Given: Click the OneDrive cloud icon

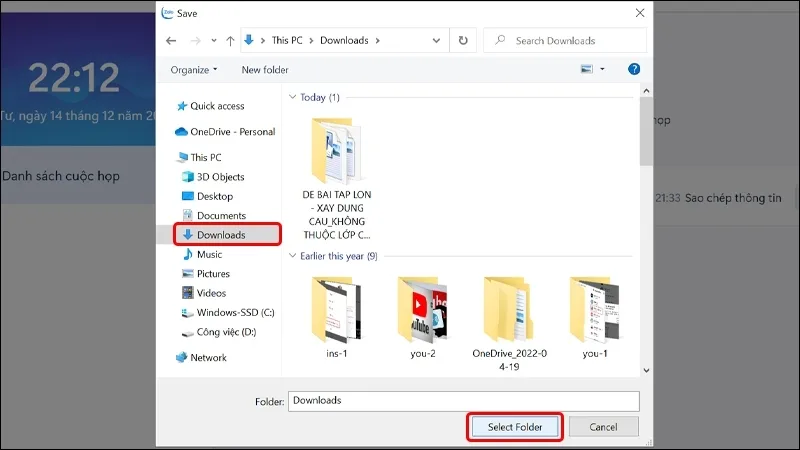Looking at the screenshot, I should (x=181, y=132).
